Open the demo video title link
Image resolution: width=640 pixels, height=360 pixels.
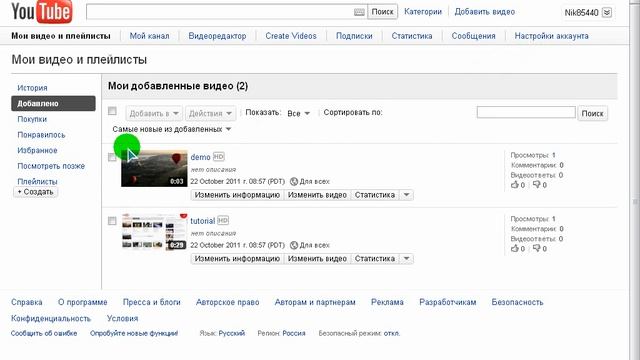click(200, 157)
